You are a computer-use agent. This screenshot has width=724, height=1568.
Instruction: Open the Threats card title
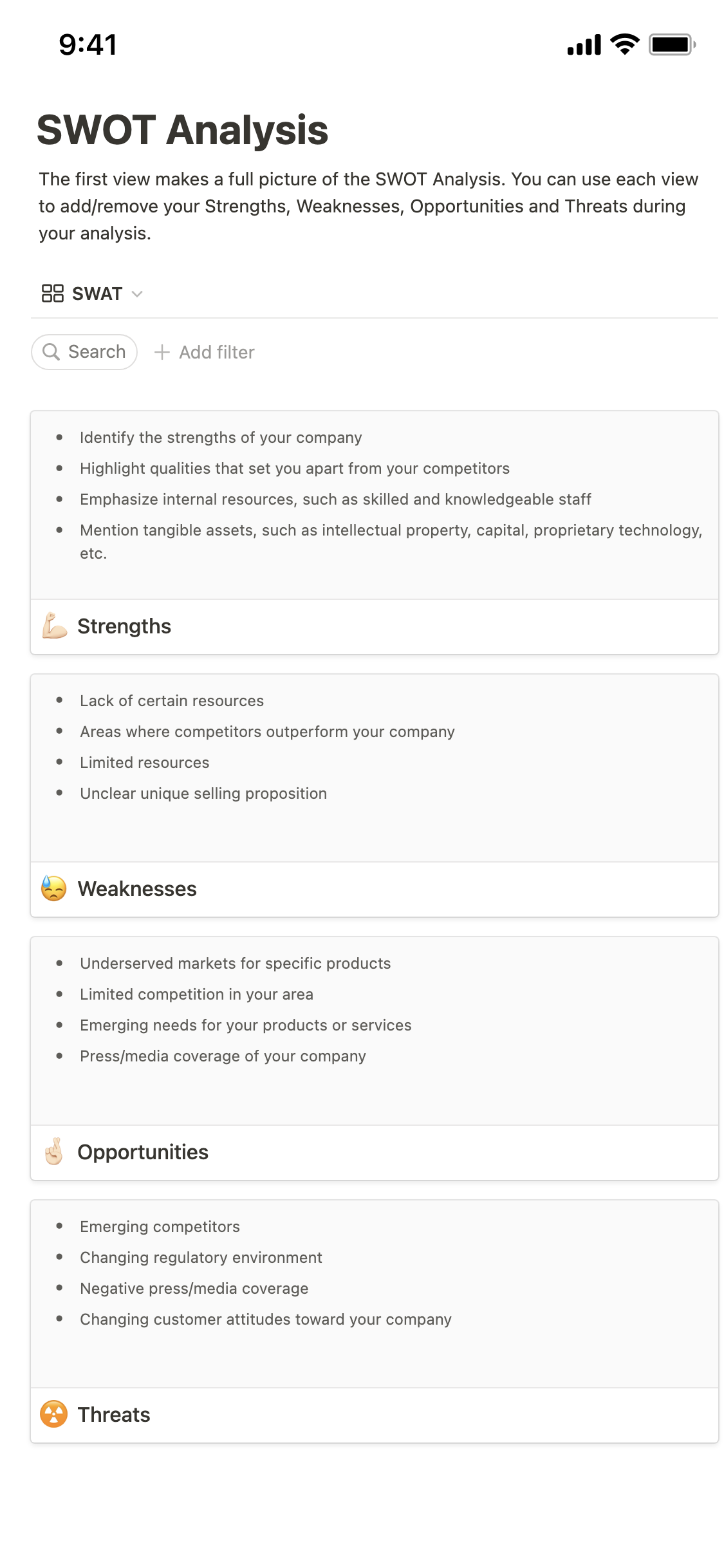point(114,1415)
